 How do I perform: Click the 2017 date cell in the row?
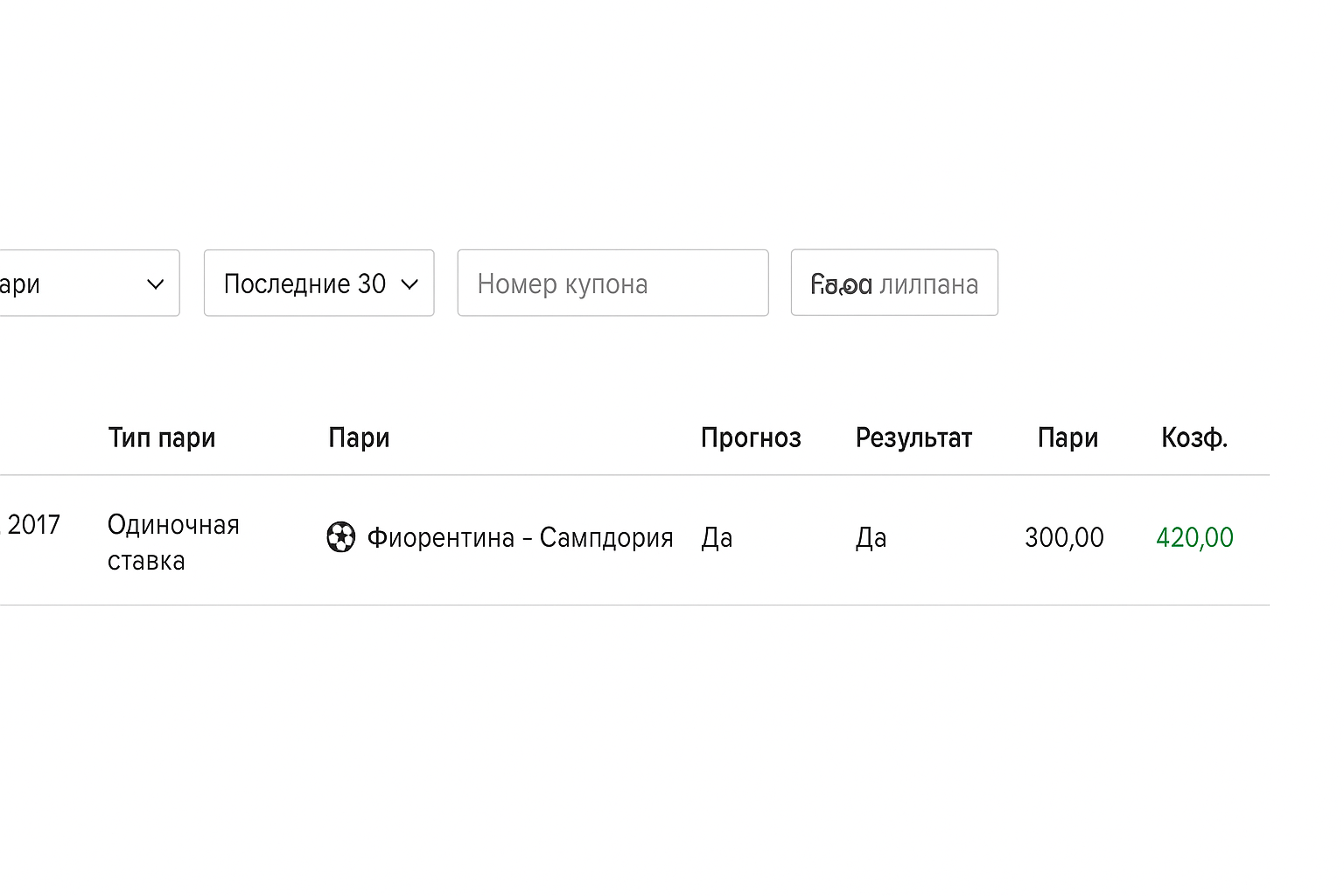pos(33,525)
